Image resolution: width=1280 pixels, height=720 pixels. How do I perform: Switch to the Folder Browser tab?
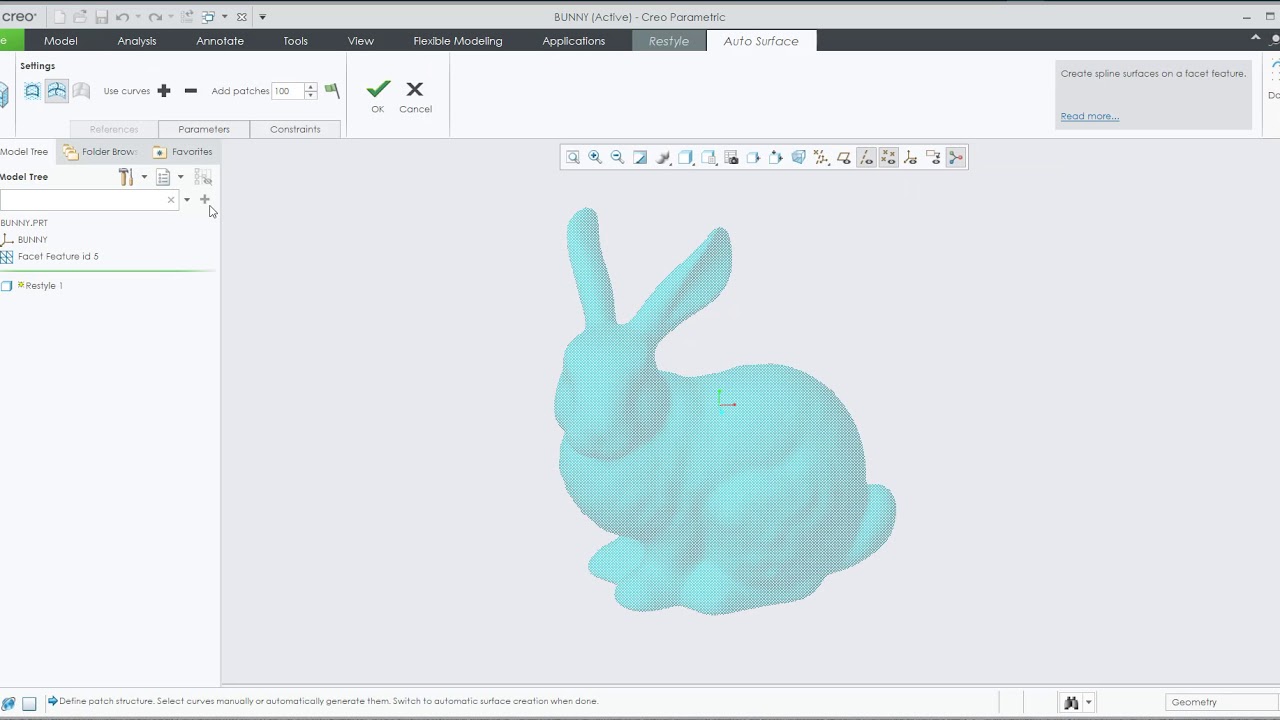pos(101,152)
